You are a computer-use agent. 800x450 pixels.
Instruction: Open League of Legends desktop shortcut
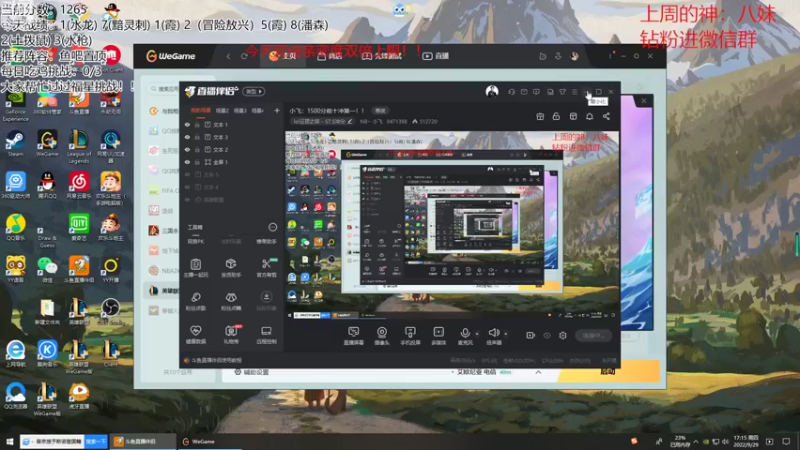[79, 145]
